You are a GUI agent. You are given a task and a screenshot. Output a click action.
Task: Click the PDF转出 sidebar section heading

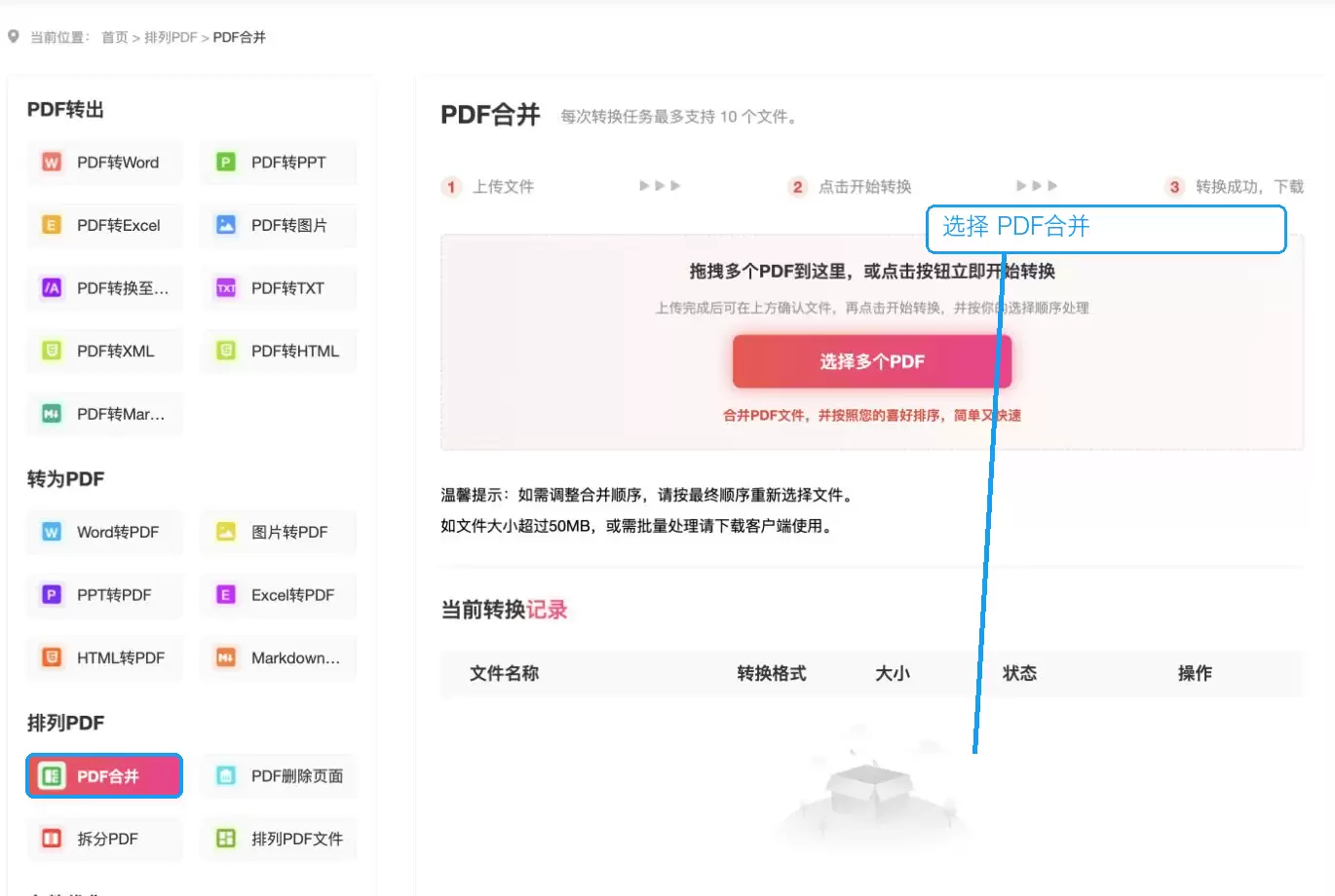65,109
